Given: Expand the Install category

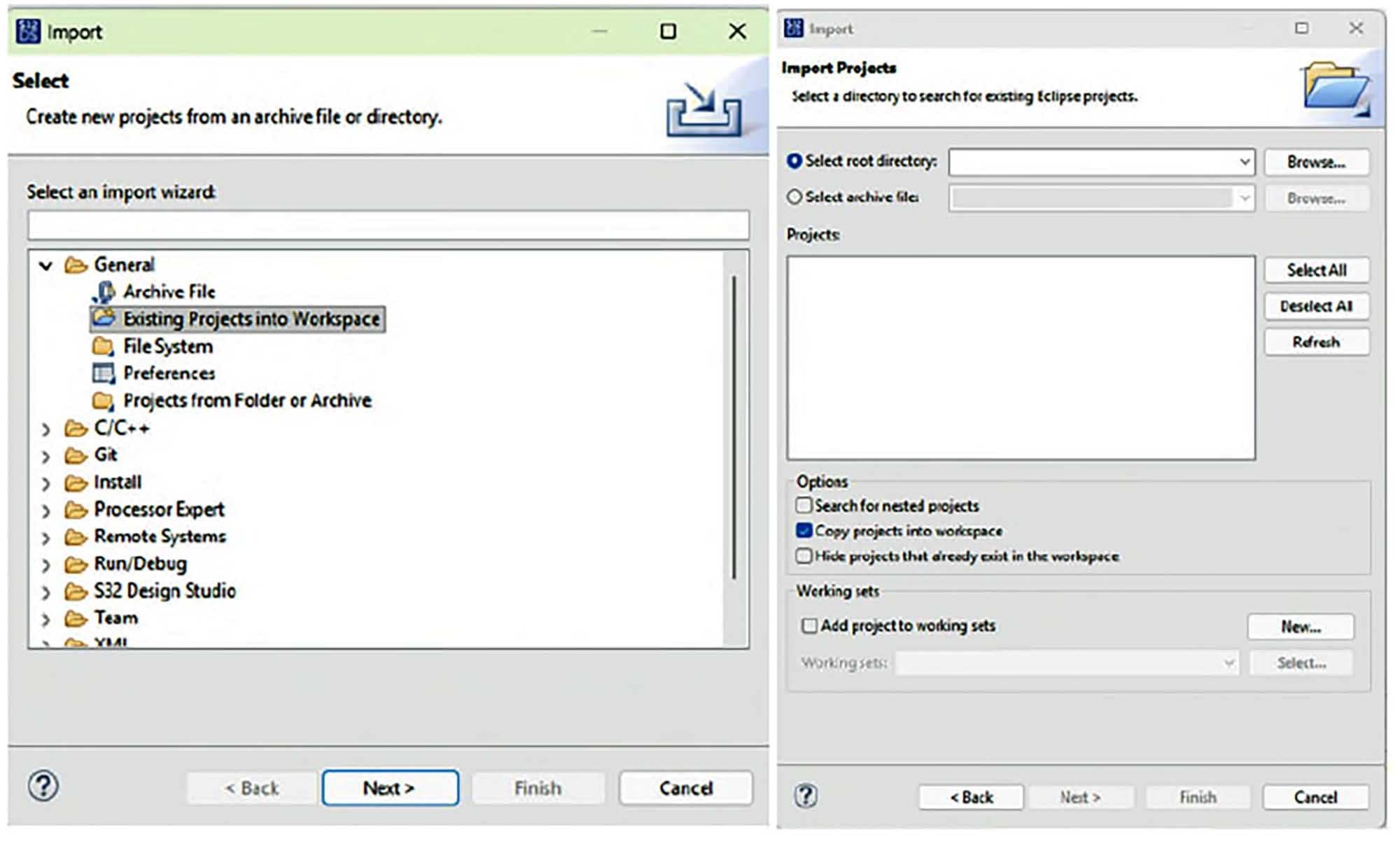Looking at the screenshot, I should (46, 483).
